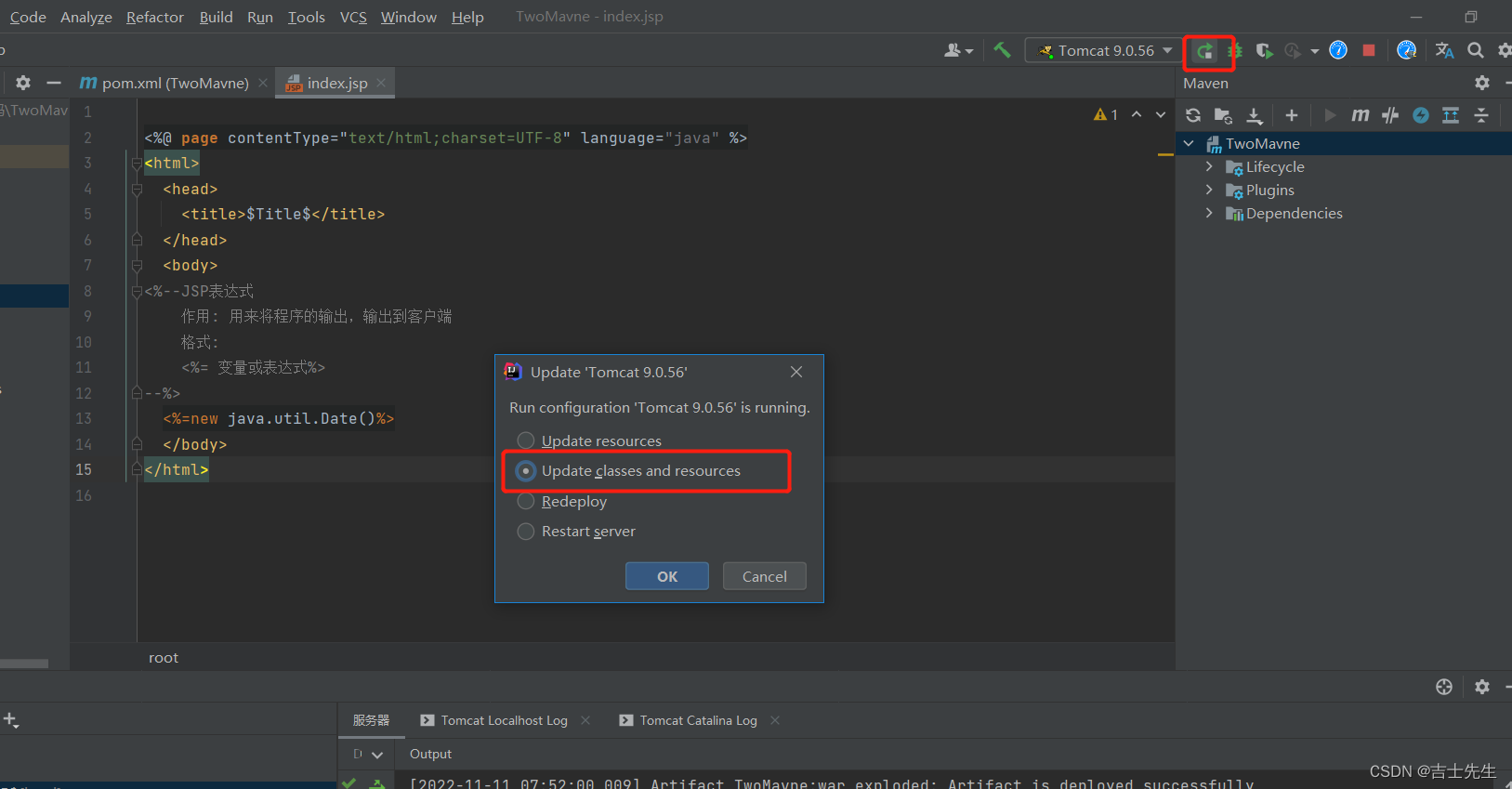
Task: Open the Refactor menu
Action: coord(155,17)
